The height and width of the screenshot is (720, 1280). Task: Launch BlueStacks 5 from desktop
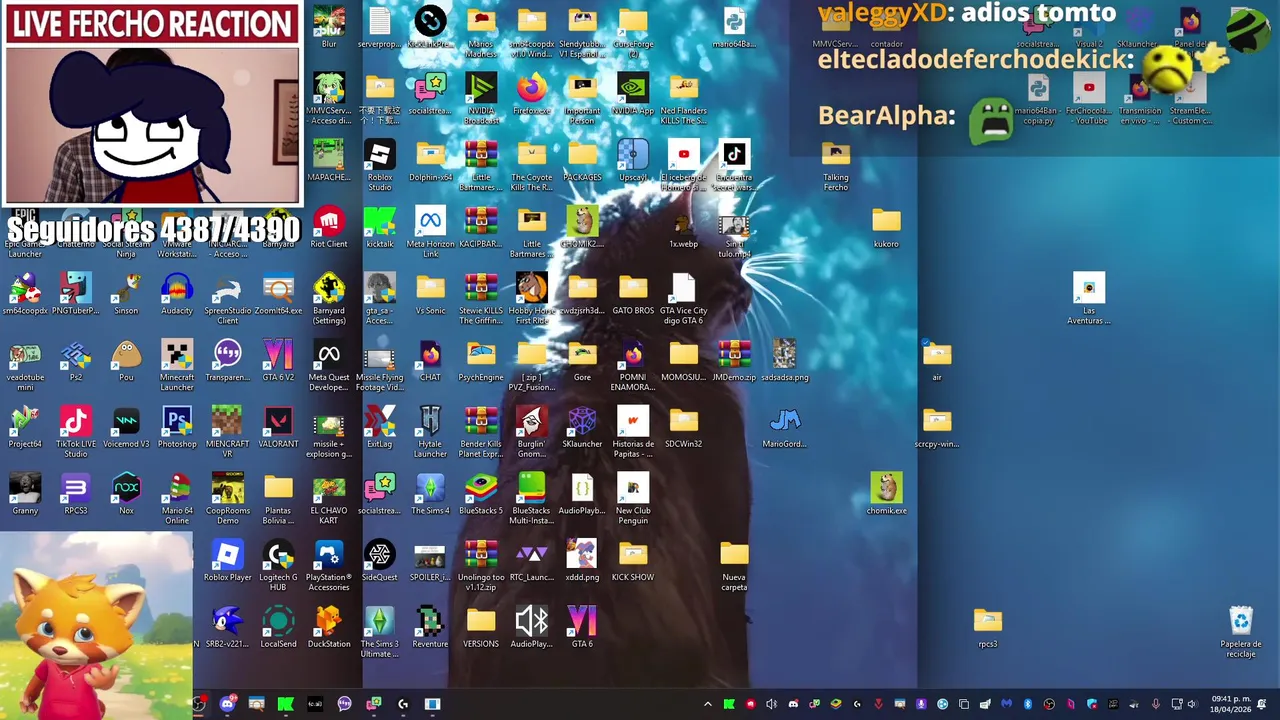point(481,494)
